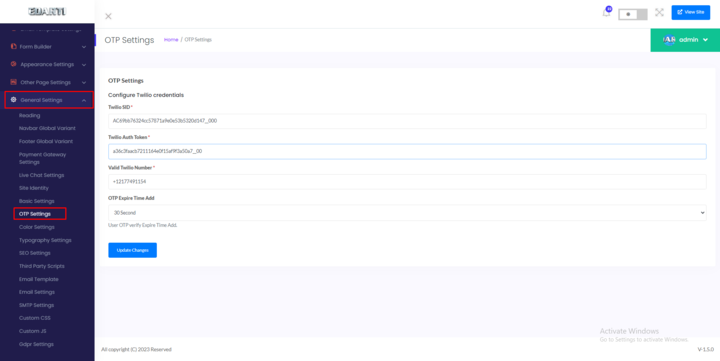Open Email Settings item

click(x=37, y=292)
